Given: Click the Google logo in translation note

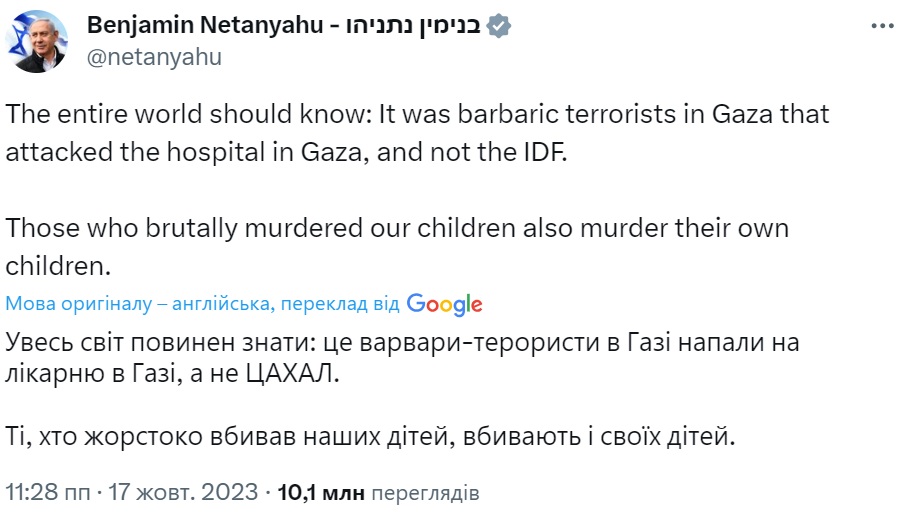Looking at the screenshot, I should click(445, 304).
